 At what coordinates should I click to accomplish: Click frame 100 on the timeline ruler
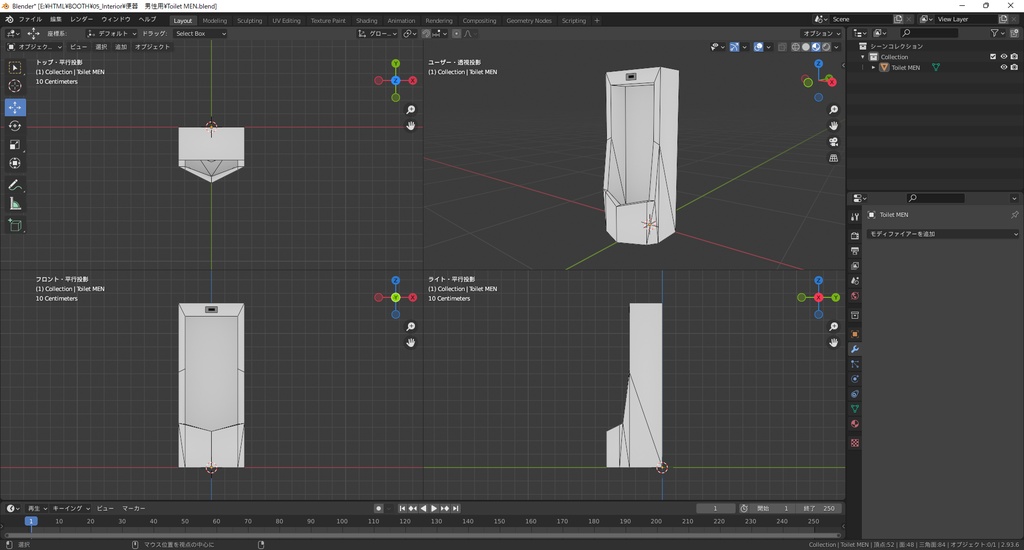point(342,521)
